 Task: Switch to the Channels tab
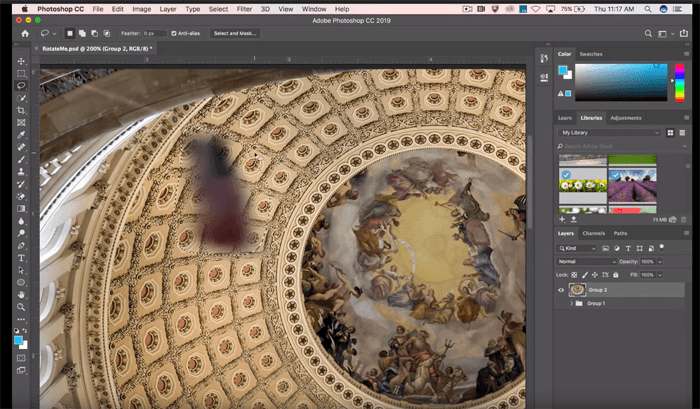point(593,233)
